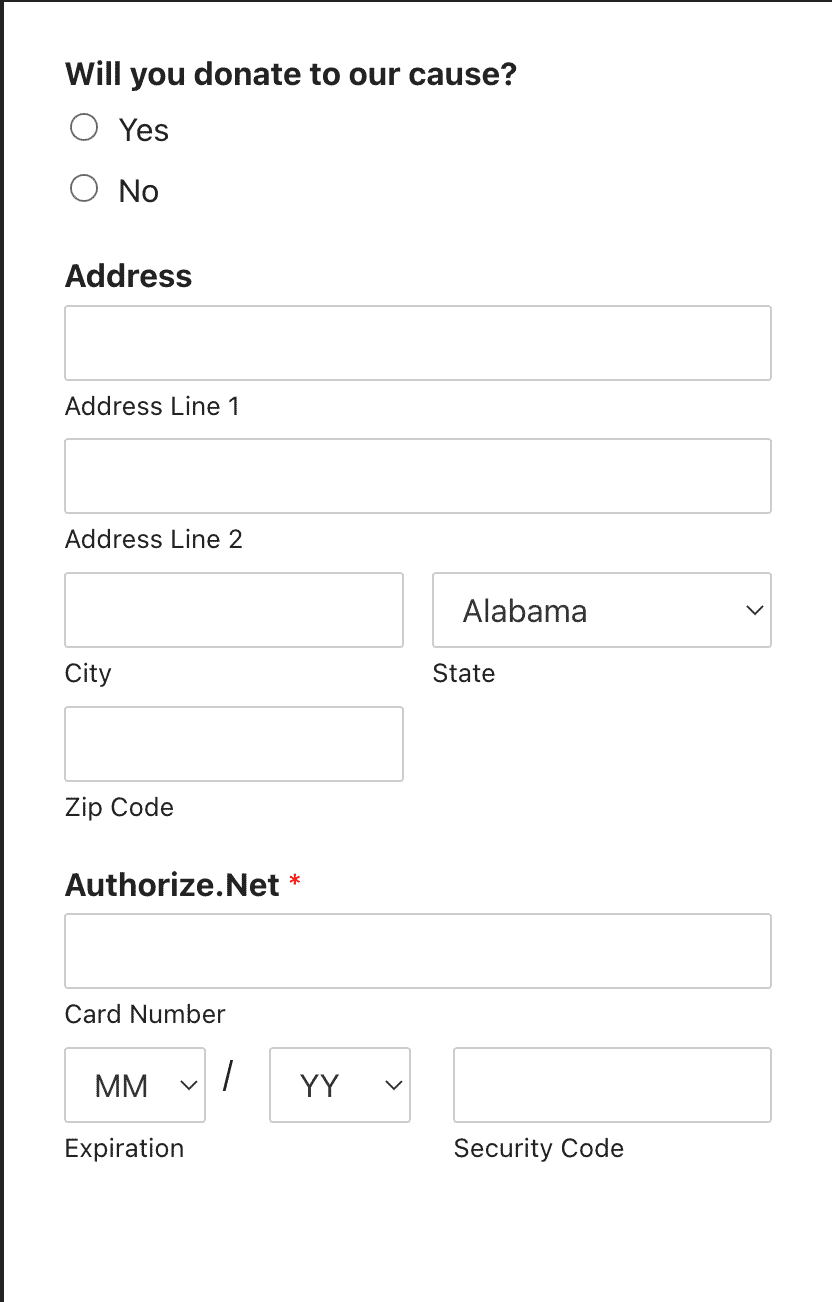
Task: Click the "Will you donate to our cause?" question
Action: [x=290, y=74]
